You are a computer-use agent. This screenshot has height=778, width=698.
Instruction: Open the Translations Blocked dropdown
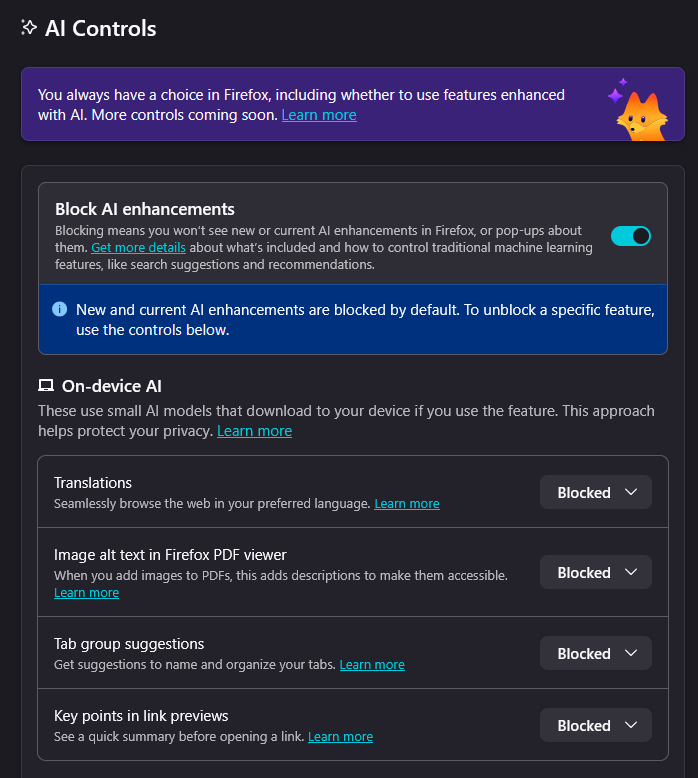[x=596, y=492]
